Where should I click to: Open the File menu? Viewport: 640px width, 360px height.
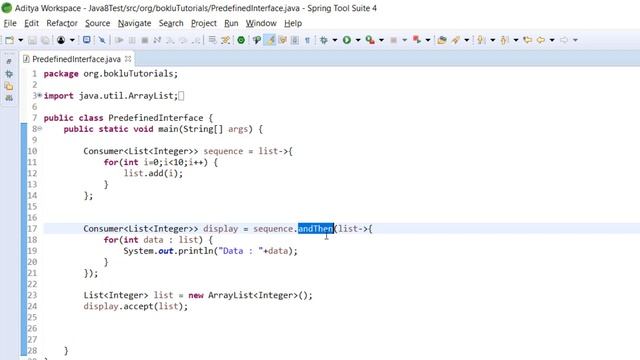(x=10, y=23)
